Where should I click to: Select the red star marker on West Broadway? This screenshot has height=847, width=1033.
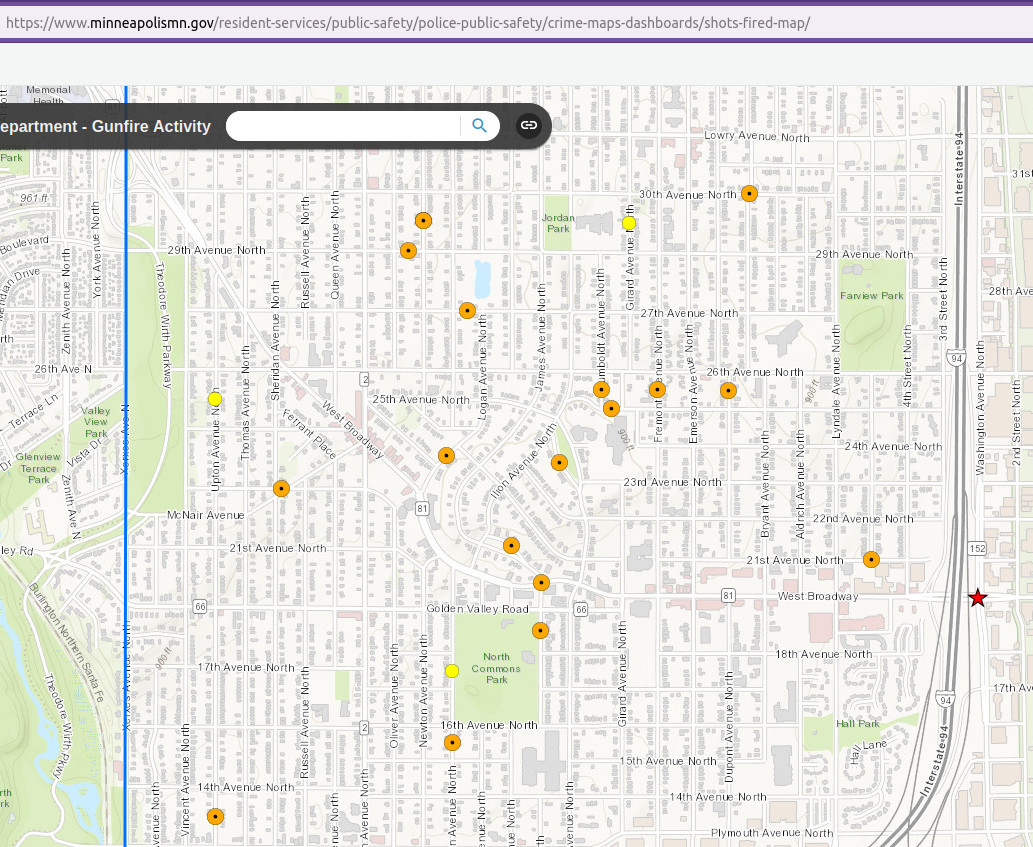978,598
